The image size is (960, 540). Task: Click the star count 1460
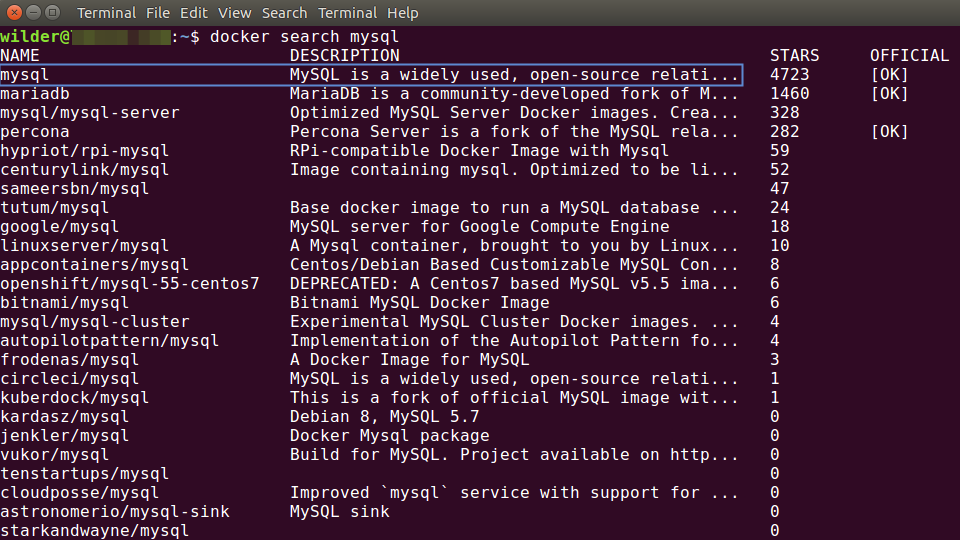click(x=789, y=94)
